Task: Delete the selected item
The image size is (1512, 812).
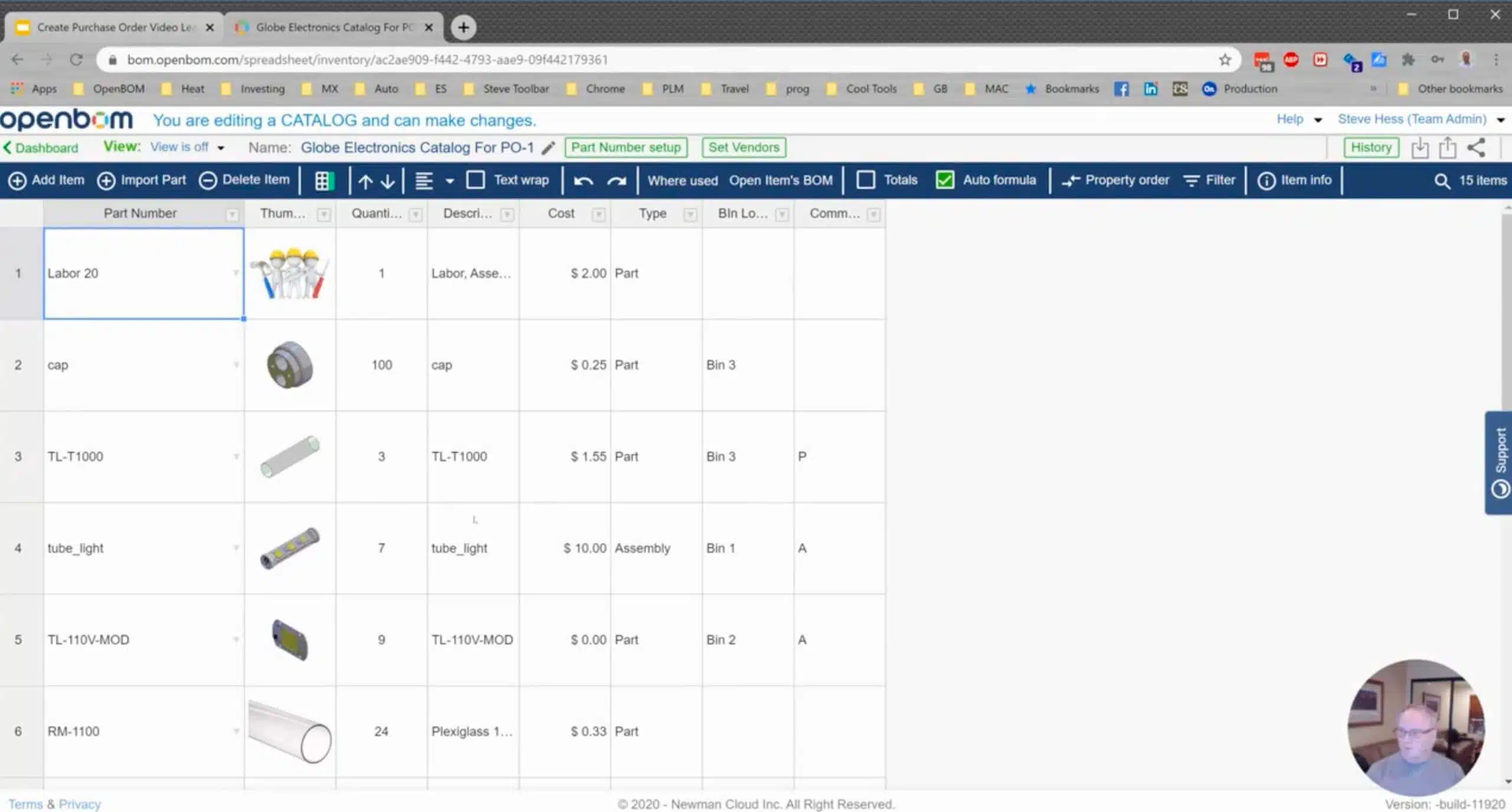Action: coord(245,180)
